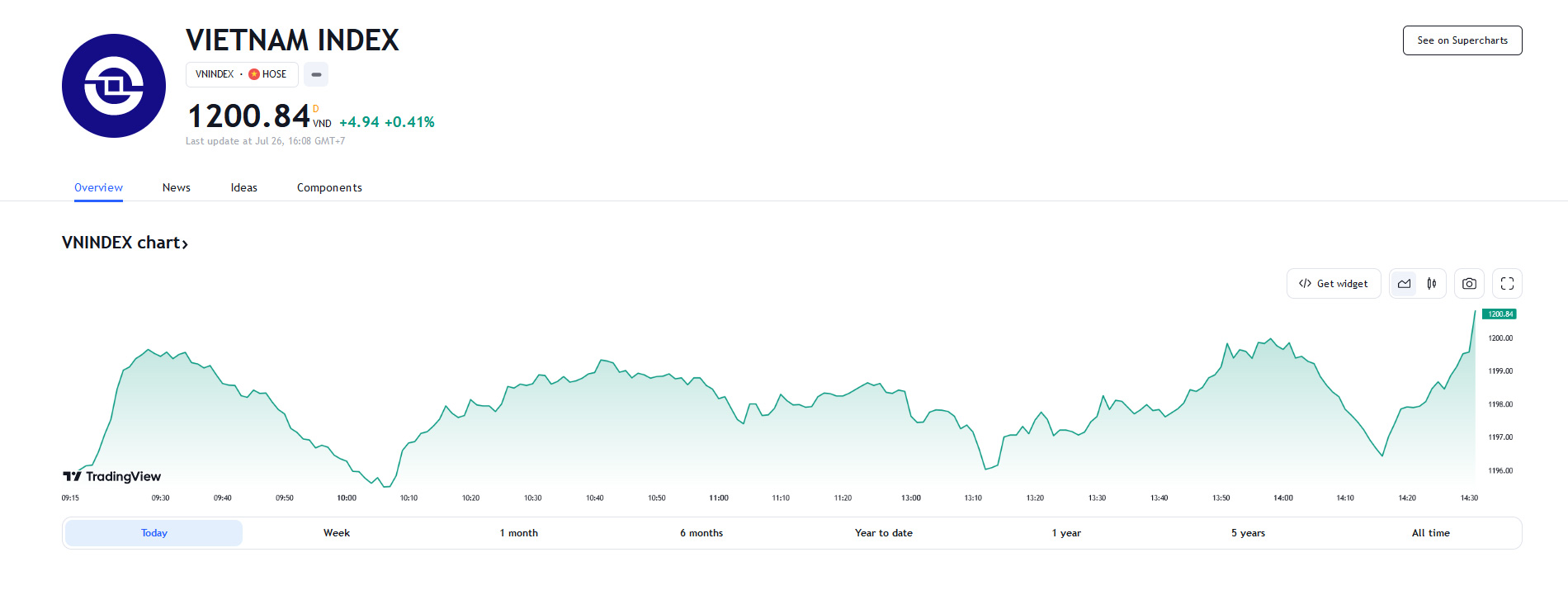
Task: Open the chart in fullscreen mode
Action: pyautogui.click(x=1507, y=284)
